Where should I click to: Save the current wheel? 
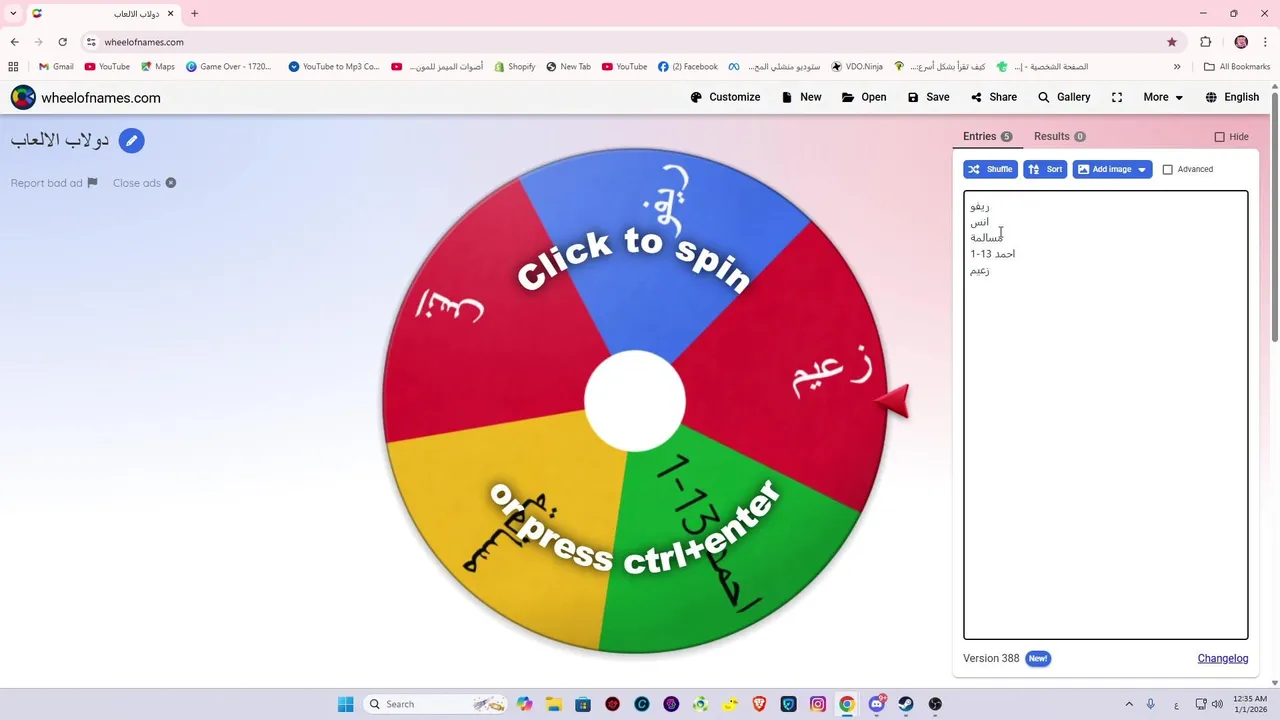click(x=928, y=97)
